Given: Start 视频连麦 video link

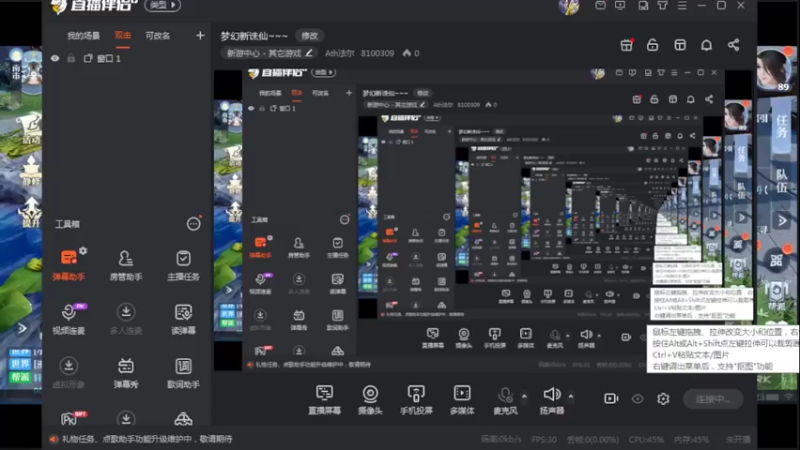Looking at the screenshot, I should pos(68,319).
